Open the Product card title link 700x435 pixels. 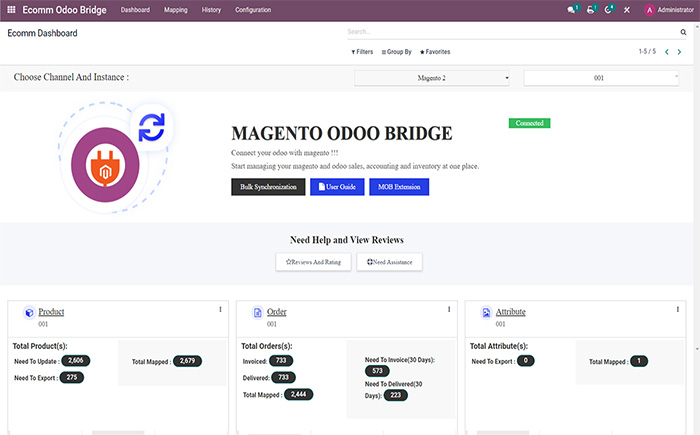[x=51, y=312]
